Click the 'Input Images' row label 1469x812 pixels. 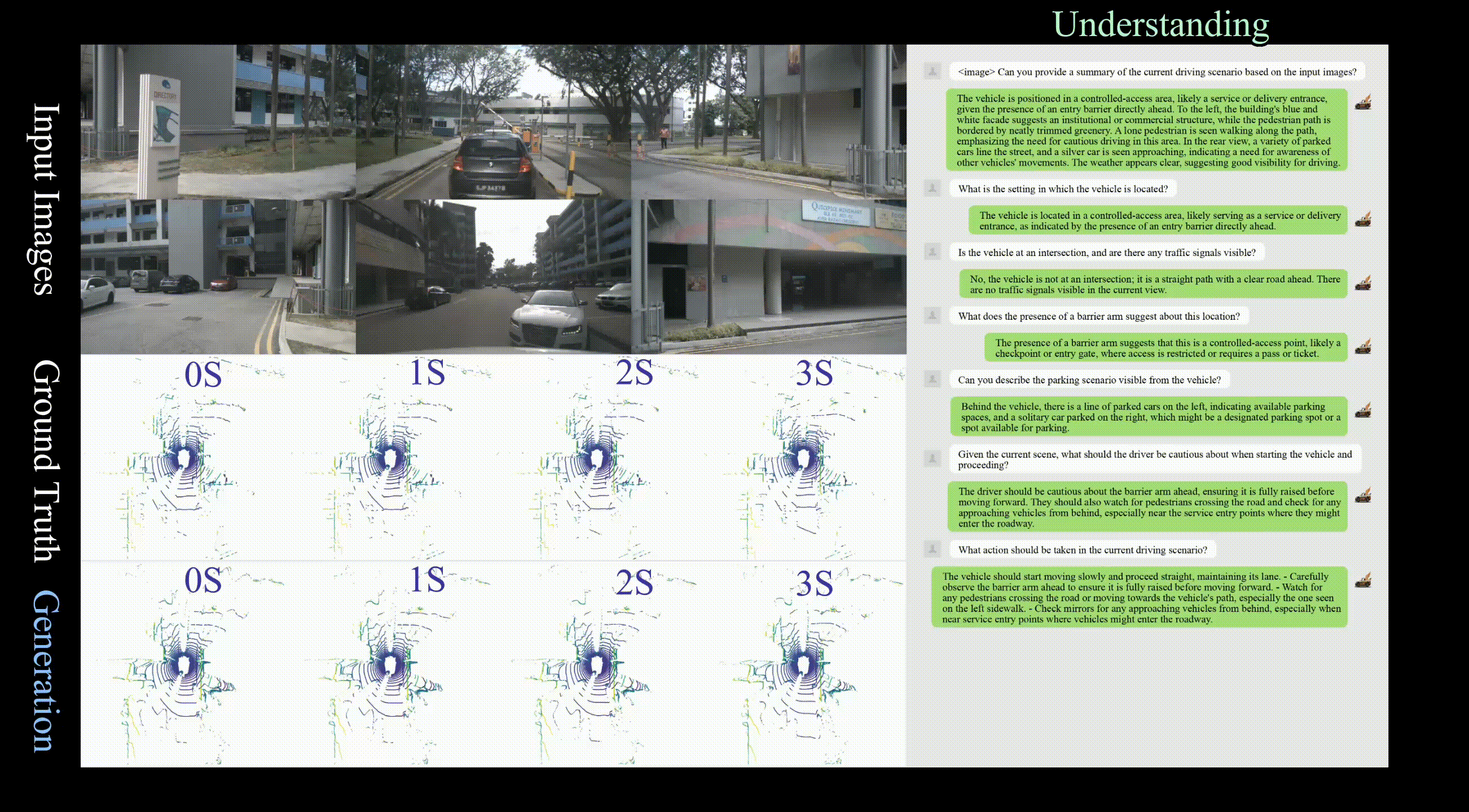pos(45,198)
